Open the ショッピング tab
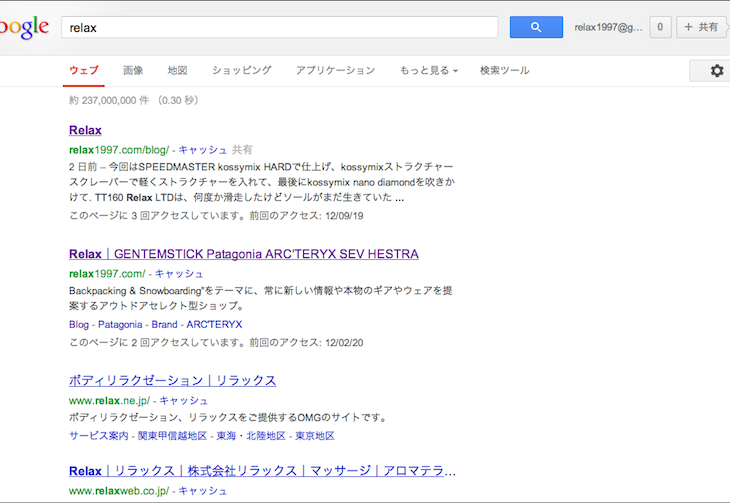The image size is (730, 503). click(242, 70)
